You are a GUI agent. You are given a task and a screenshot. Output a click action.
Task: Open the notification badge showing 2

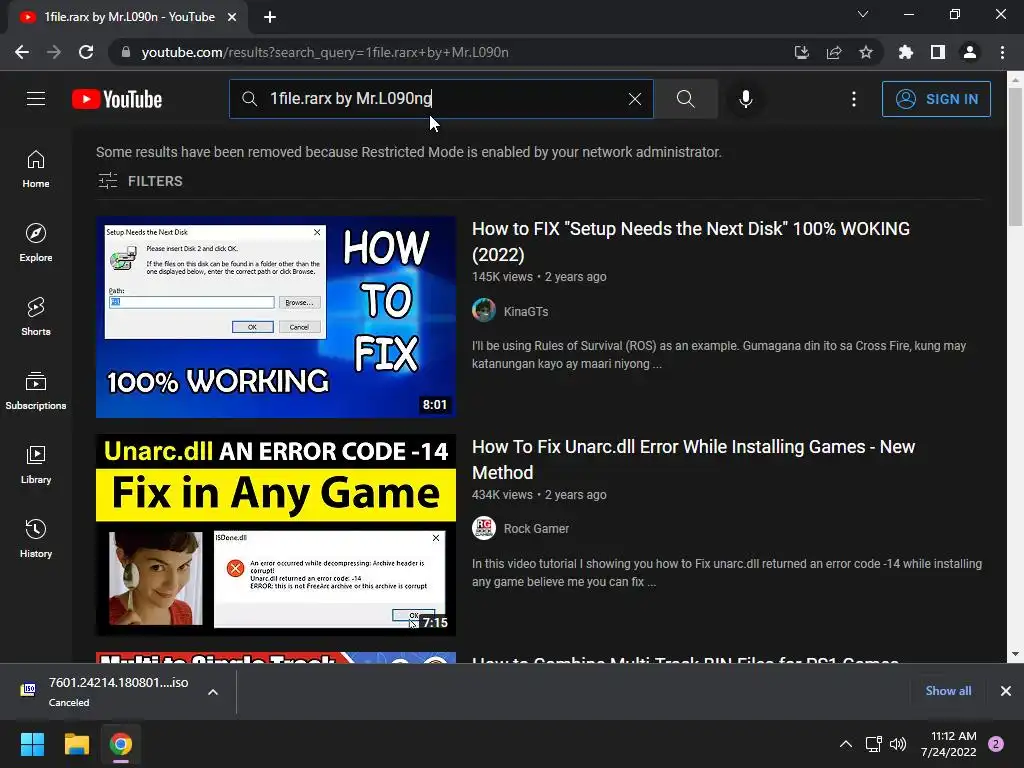pyautogui.click(x=996, y=744)
